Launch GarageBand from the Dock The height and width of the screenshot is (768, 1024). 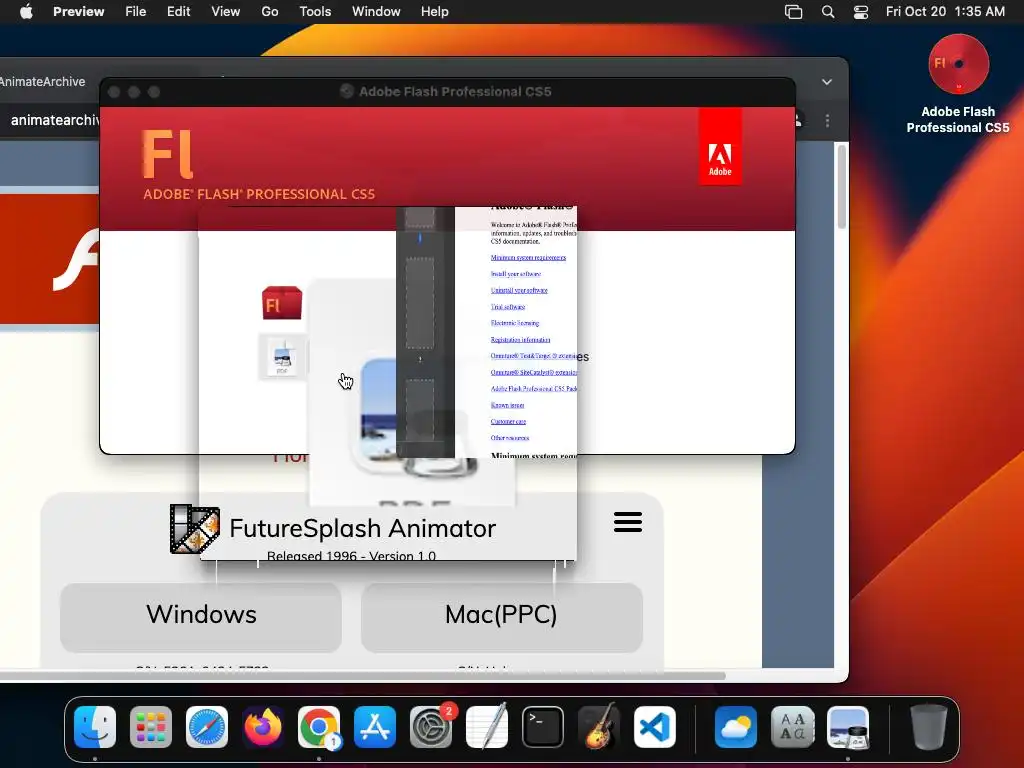tap(599, 727)
